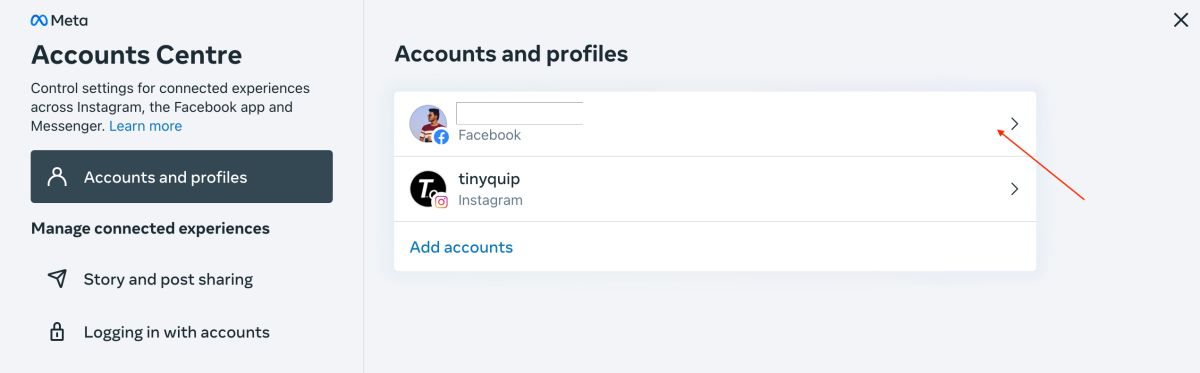This screenshot has width=1200, height=373.
Task: Click the paper plane sharing icon
Action: coord(58,279)
